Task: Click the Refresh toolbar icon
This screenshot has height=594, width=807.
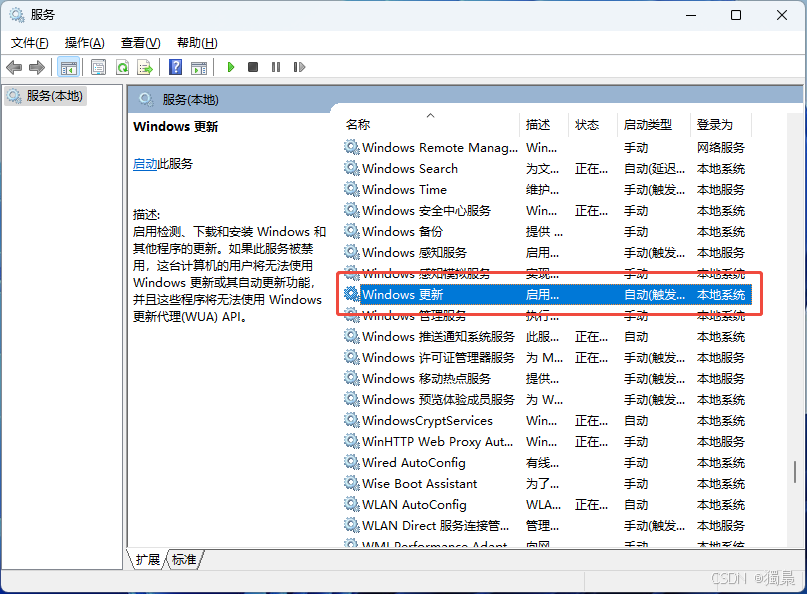Action: (122, 67)
